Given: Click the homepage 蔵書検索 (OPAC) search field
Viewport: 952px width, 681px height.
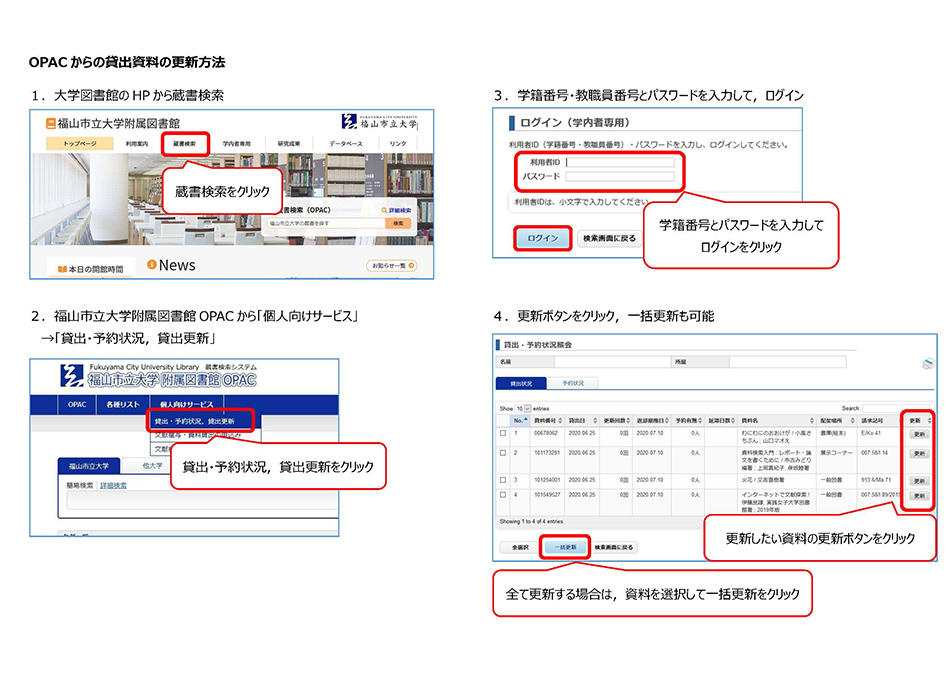Looking at the screenshot, I should click(327, 223).
